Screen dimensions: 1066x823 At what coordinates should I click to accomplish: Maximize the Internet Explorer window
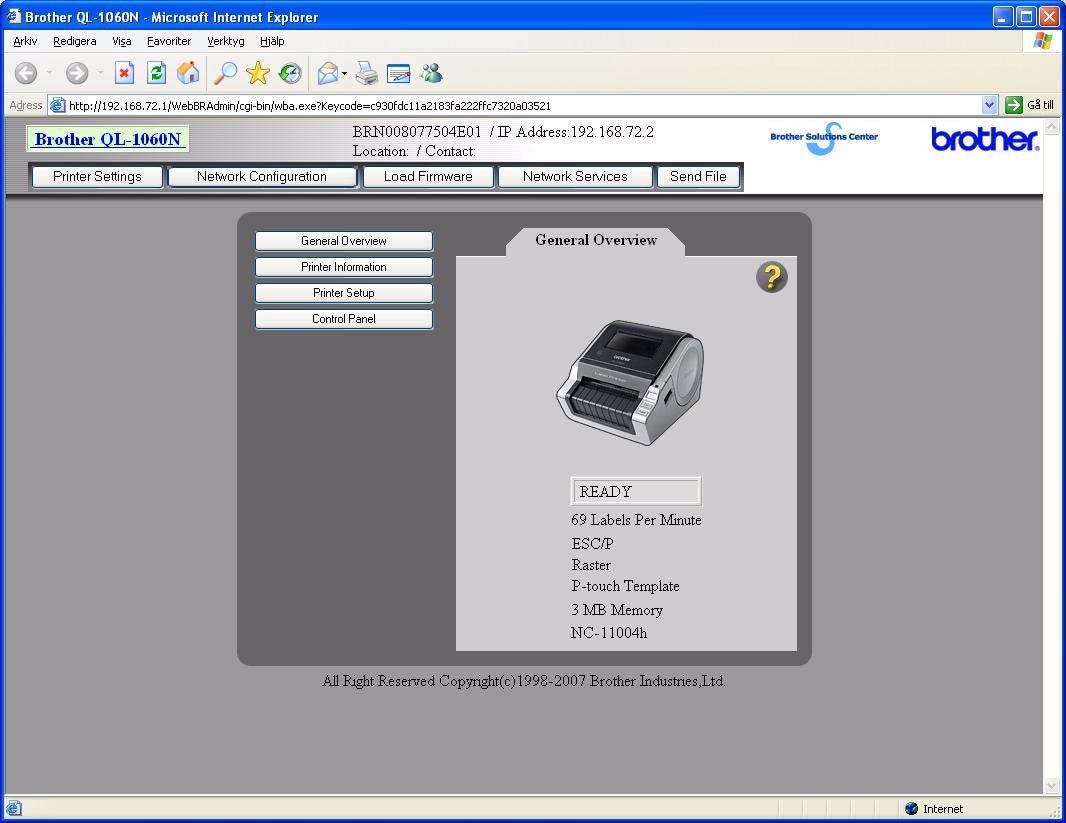[1027, 16]
